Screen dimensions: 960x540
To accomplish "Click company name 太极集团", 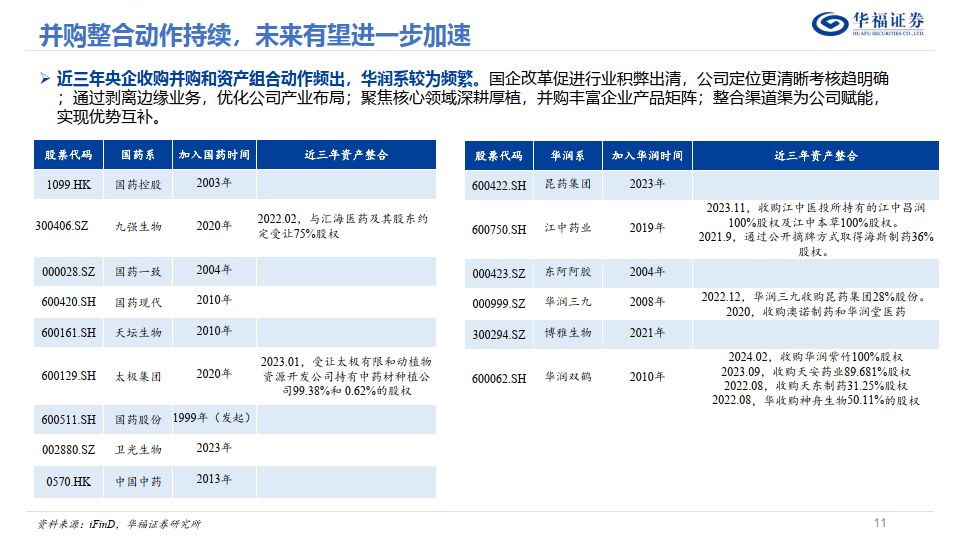I will [x=138, y=377].
